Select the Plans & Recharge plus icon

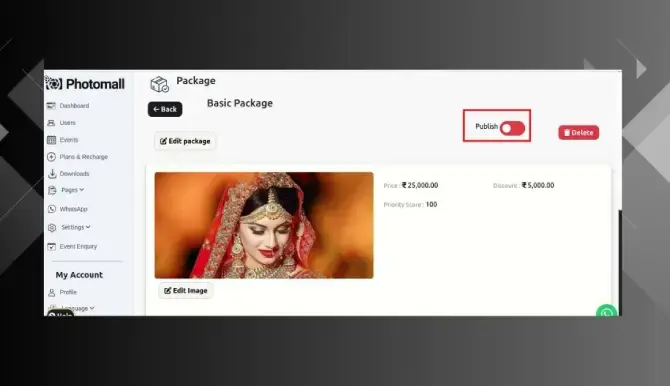point(51,157)
